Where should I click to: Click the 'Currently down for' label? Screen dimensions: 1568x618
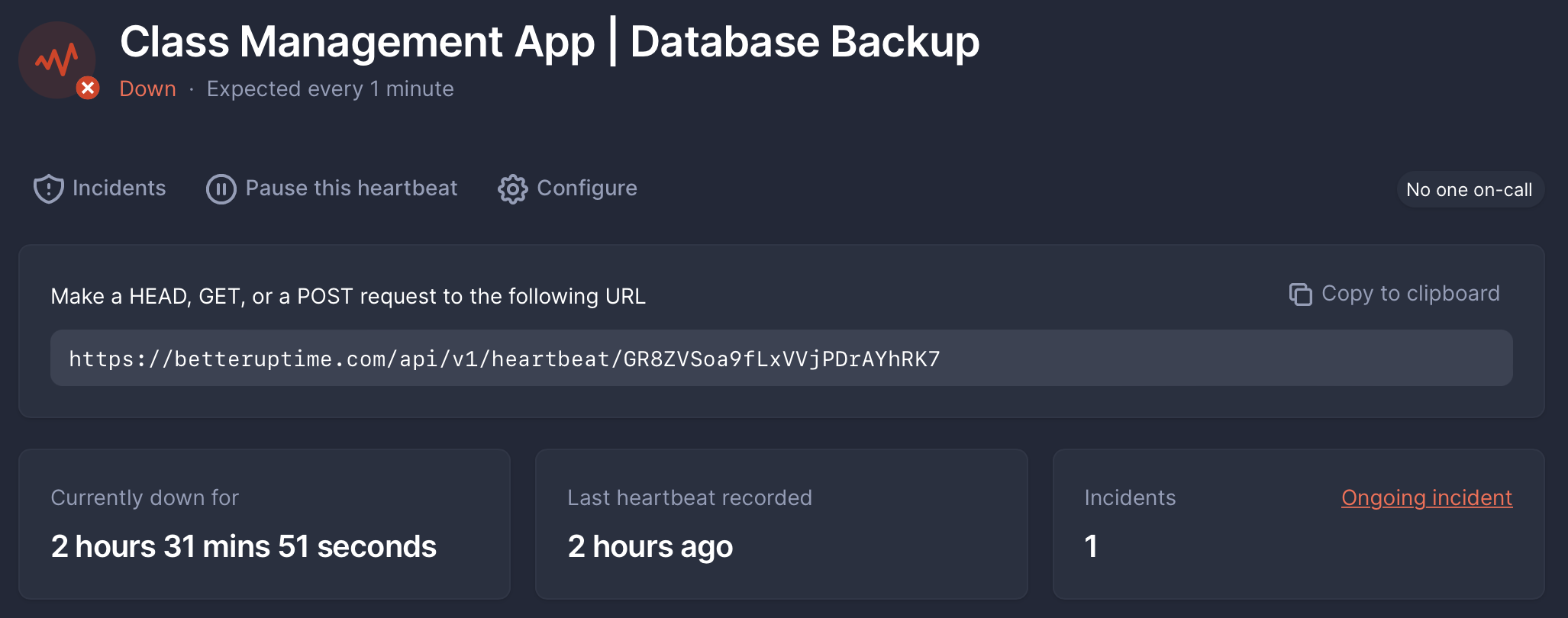144,497
